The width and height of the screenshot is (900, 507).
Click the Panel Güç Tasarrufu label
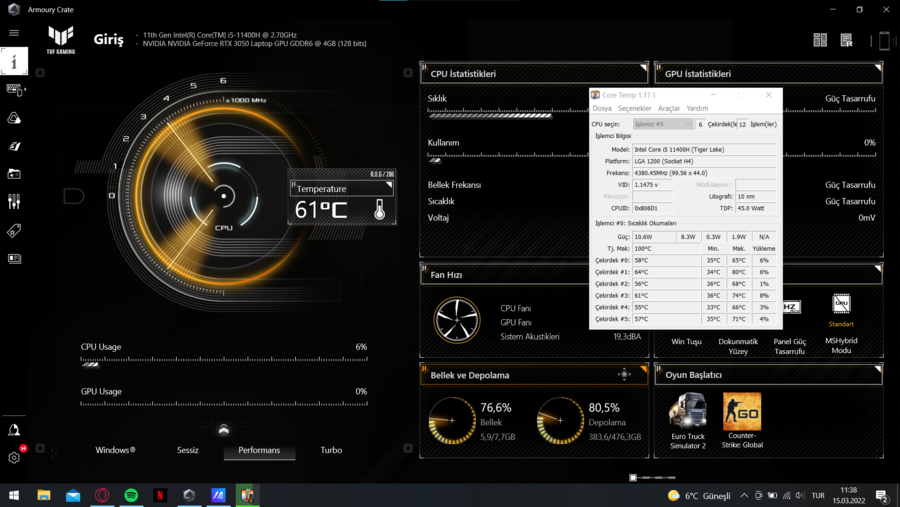pyautogui.click(x=790, y=346)
